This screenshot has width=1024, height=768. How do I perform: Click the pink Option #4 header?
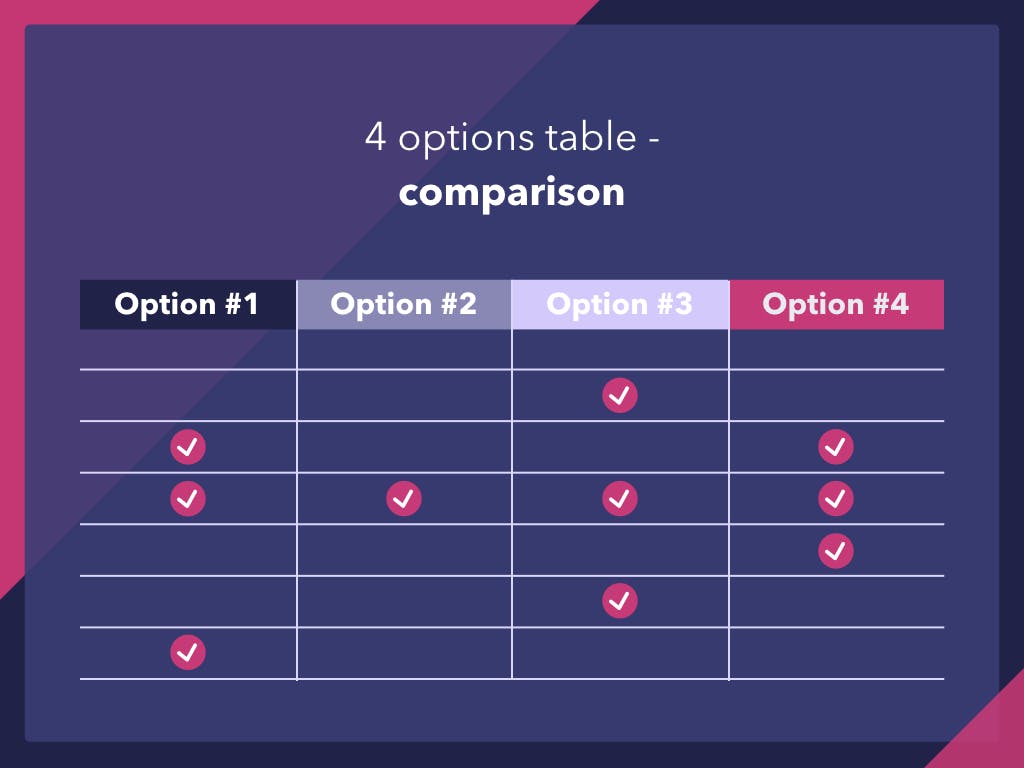tap(836, 304)
